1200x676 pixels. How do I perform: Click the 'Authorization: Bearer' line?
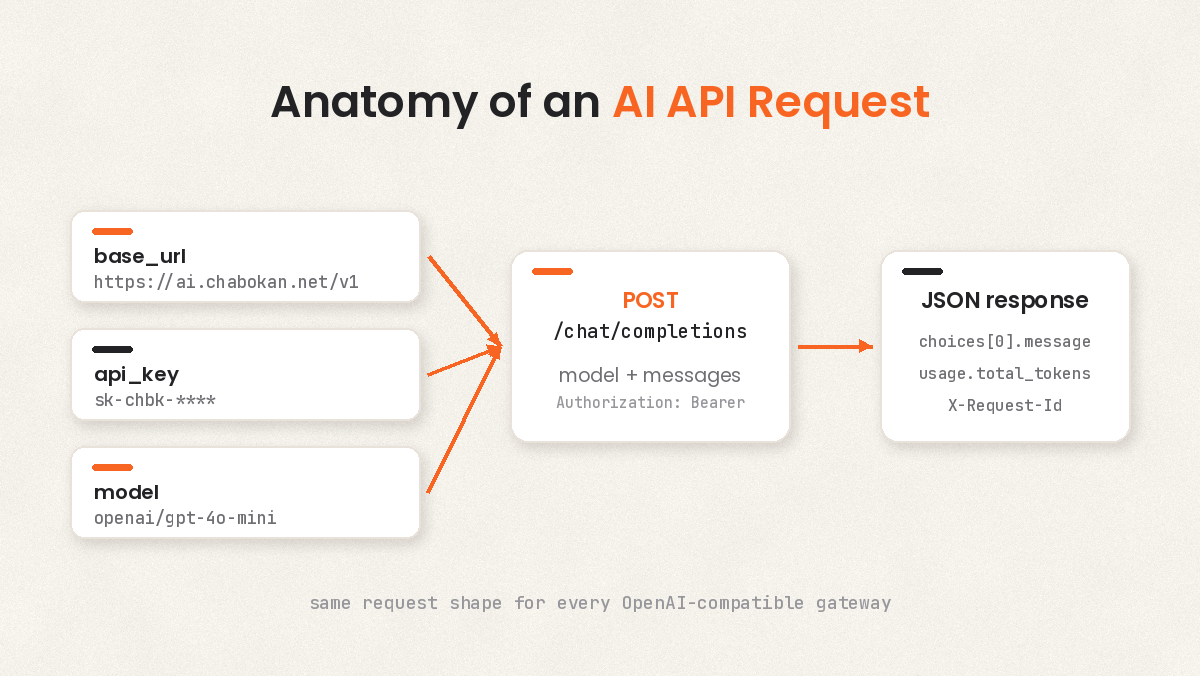[650, 403]
